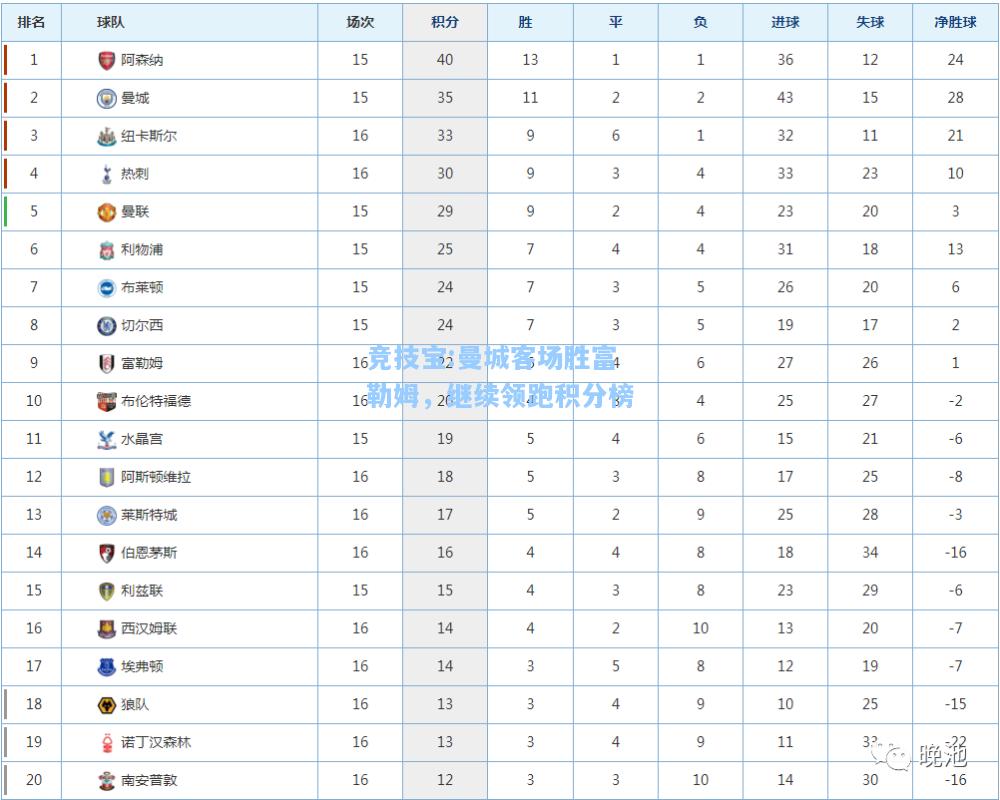
Task: Sort by the 积分 column header
Action: click(445, 22)
